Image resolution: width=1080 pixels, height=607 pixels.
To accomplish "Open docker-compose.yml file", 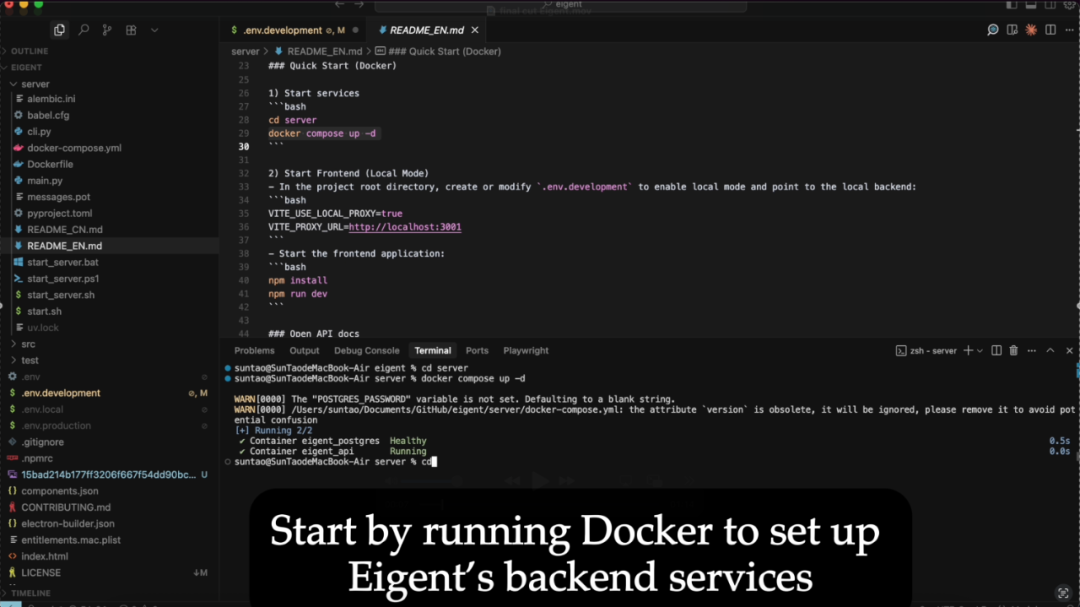I will 74,148.
